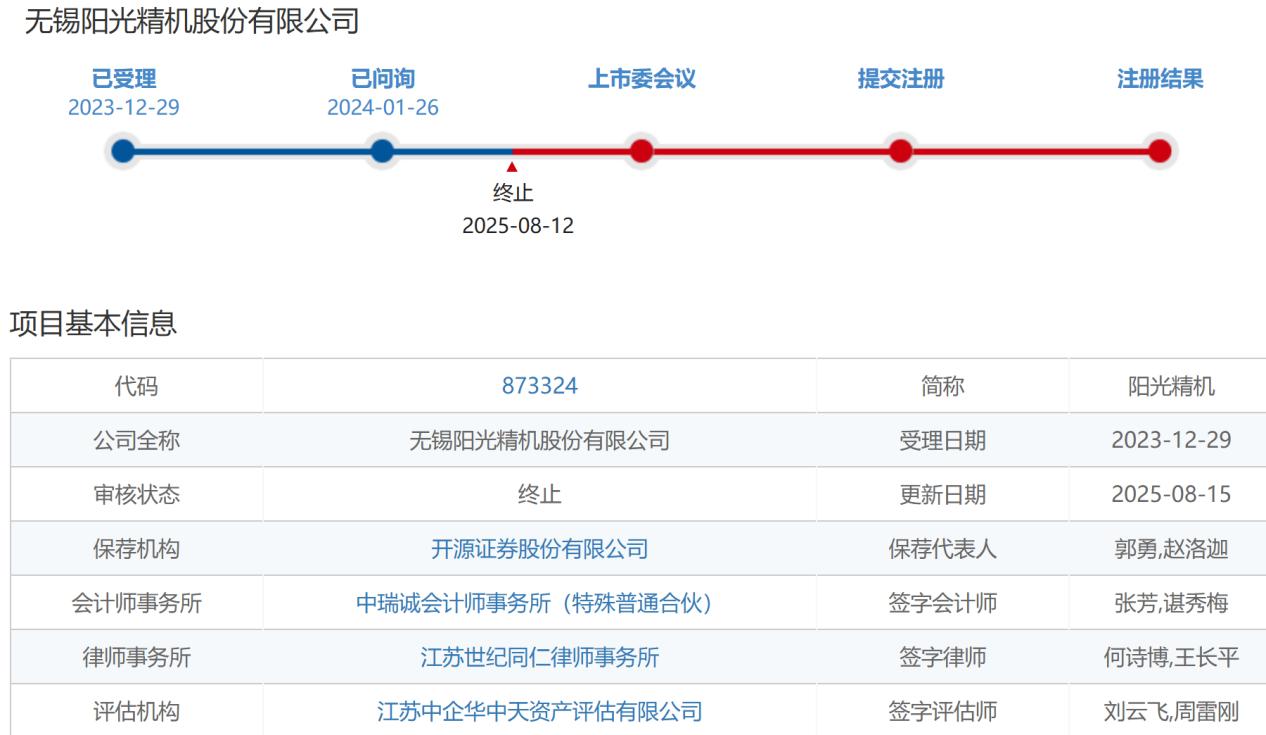Click the page title 无锡阳光精机股份有限公司
The width and height of the screenshot is (1266, 735).
192,21
